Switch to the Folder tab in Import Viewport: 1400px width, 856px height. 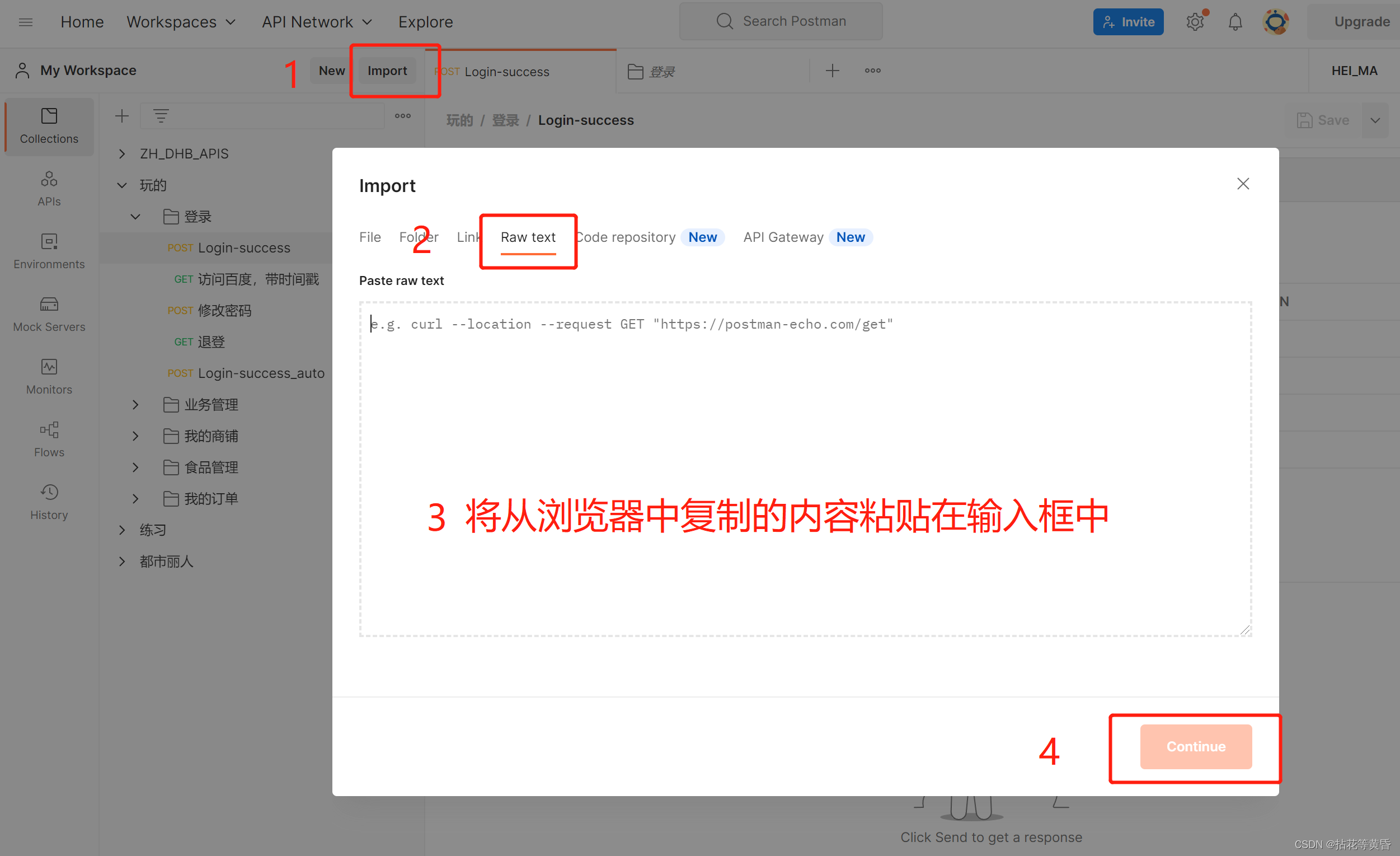[x=419, y=237]
